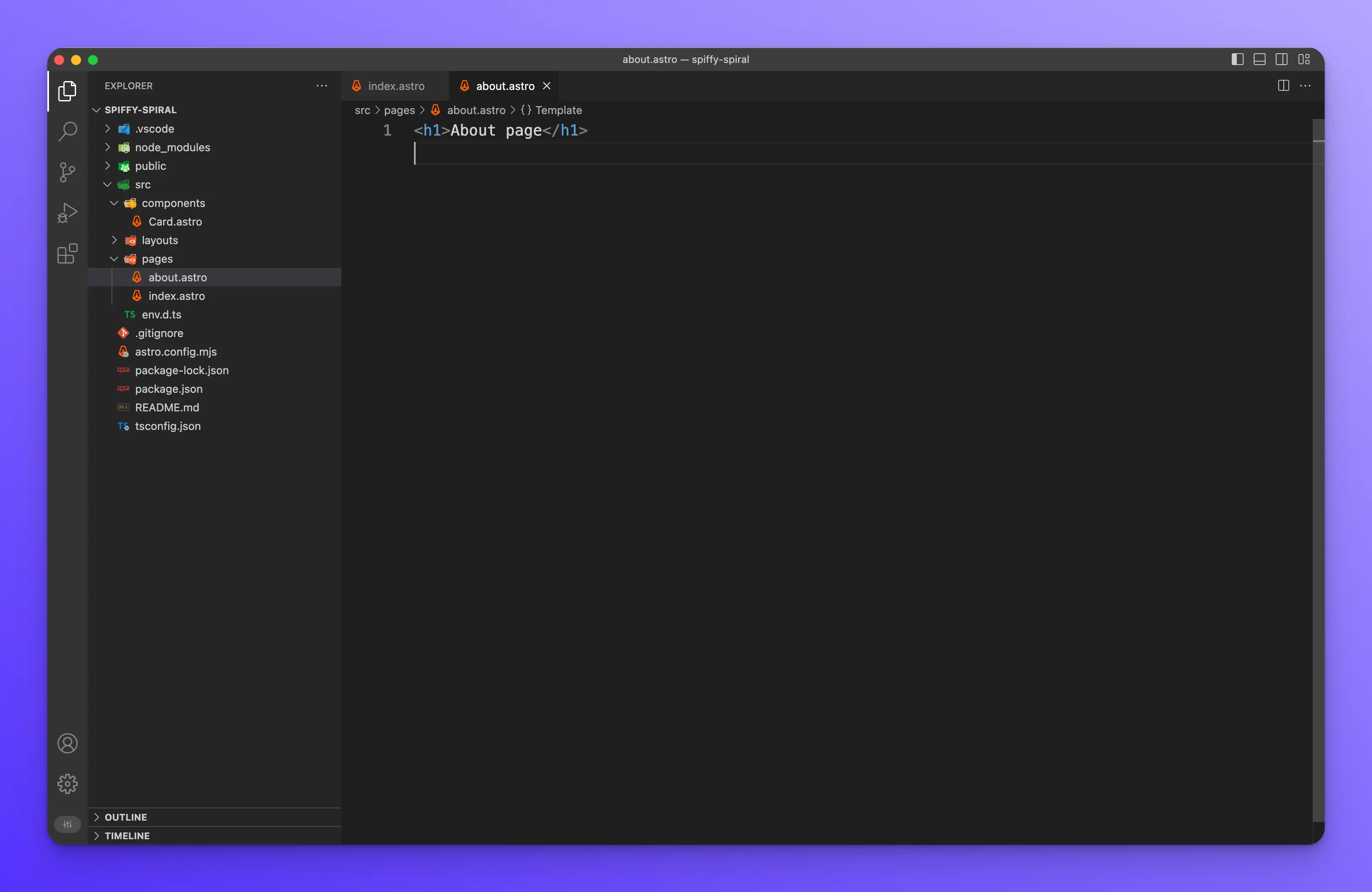Click the Explorer panel icon
This screenshot has width=1372, height=892.
pyautogui.click(x=67, y=89)
